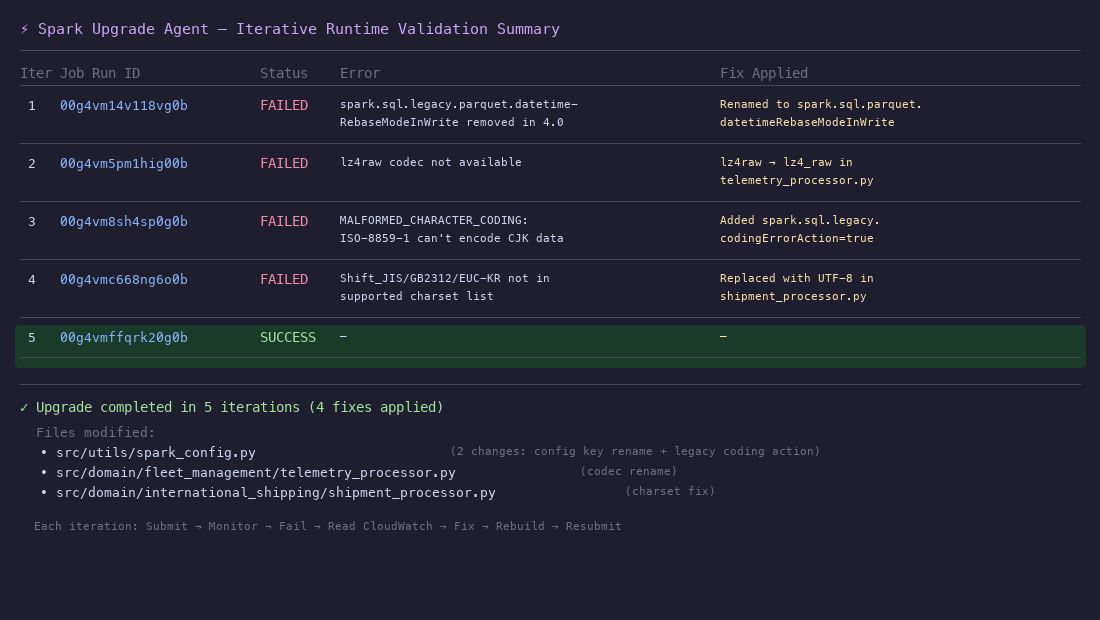Click the fix 'lz4raw → lz4_raw in'
The height and width of the screenshot is (620, 1100).
tap(786, 163)
